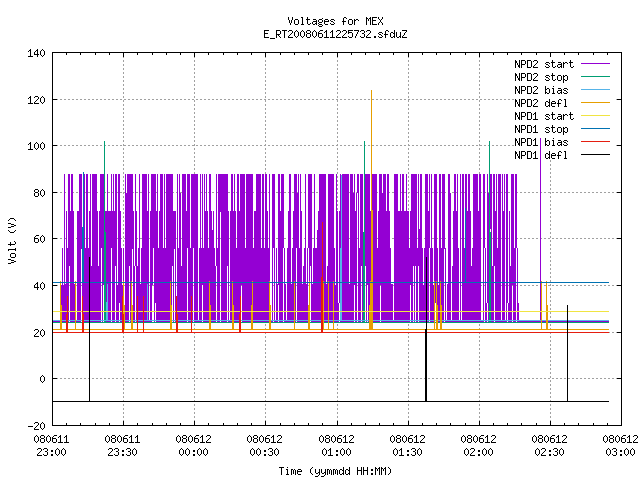This screenshot has width=640, height=480.
Task: Click the x-axis tick "080612 03:00"
Action: [620, 446]
